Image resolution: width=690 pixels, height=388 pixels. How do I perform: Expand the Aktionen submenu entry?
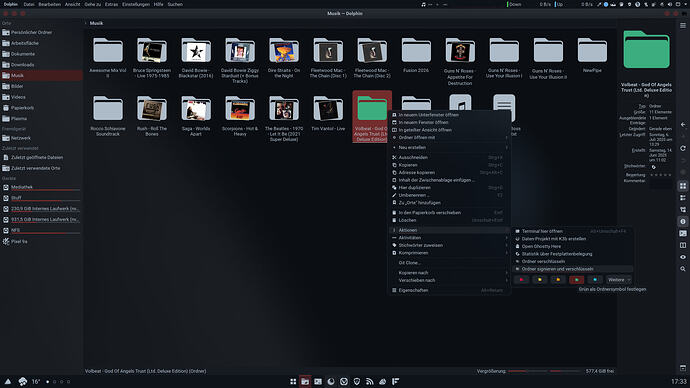click(x=449, y=230)
